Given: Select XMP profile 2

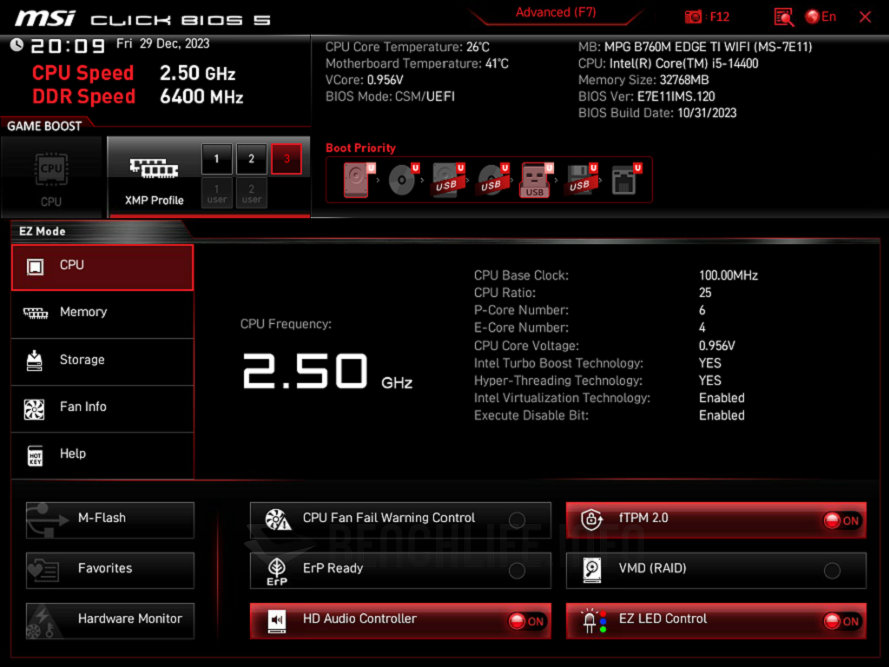Looking at the screenshot, I should 251,159.
